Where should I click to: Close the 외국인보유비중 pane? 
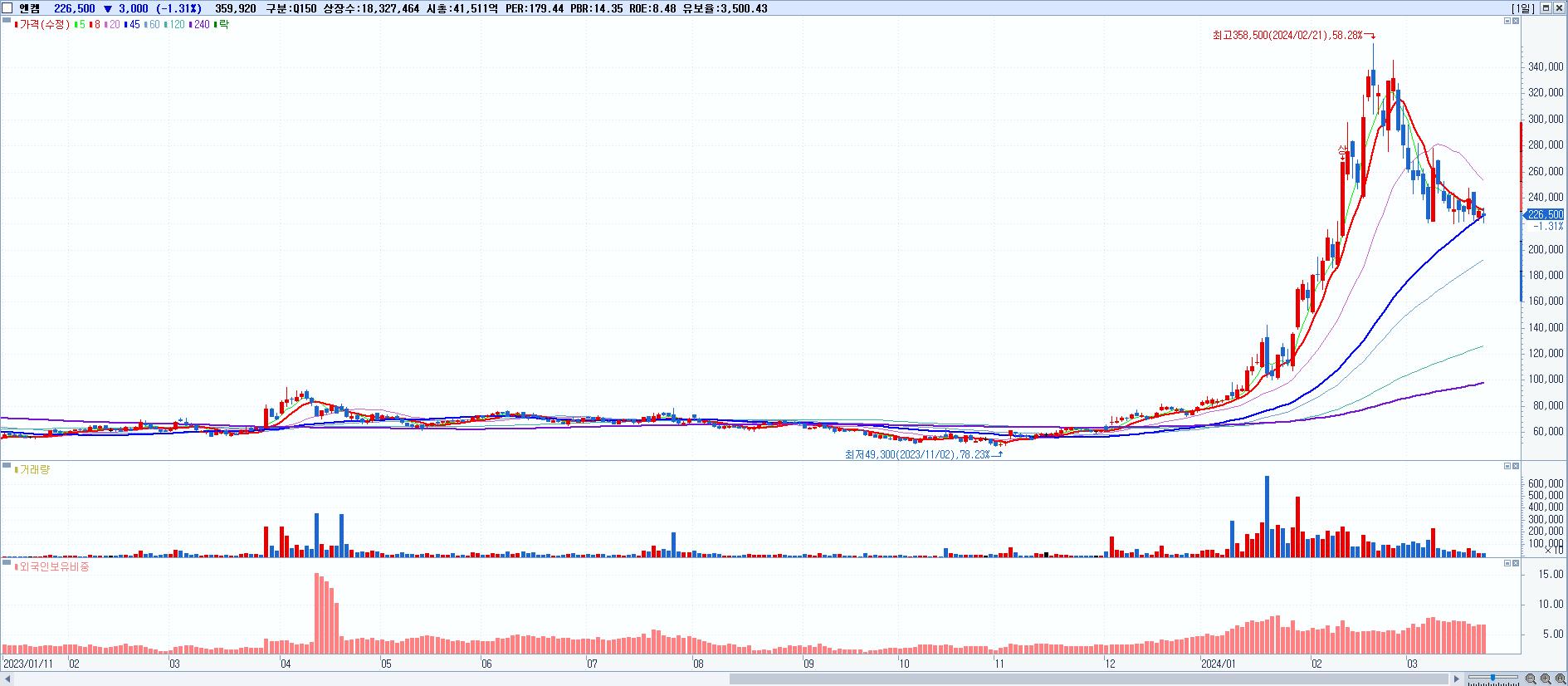pos(1516,563)
